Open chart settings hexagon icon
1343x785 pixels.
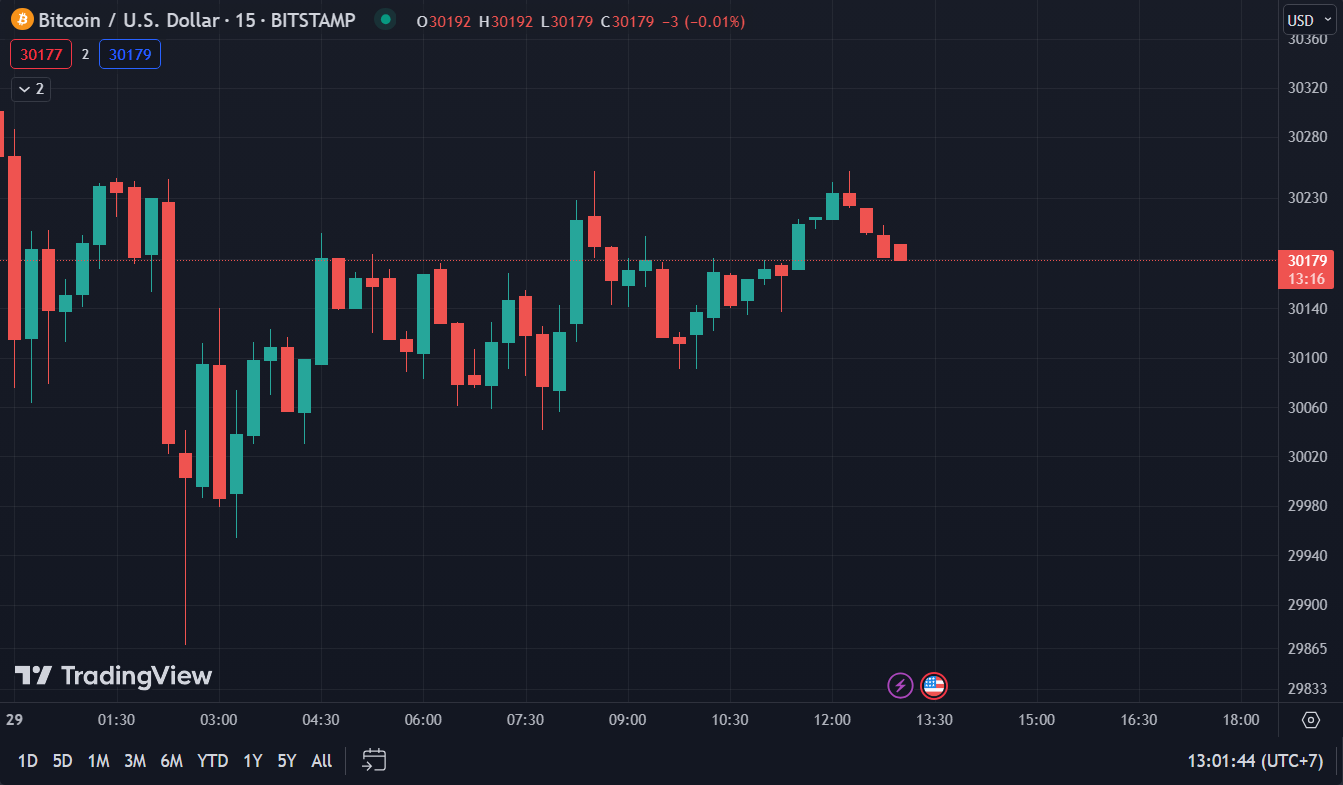click(1310, 720)
